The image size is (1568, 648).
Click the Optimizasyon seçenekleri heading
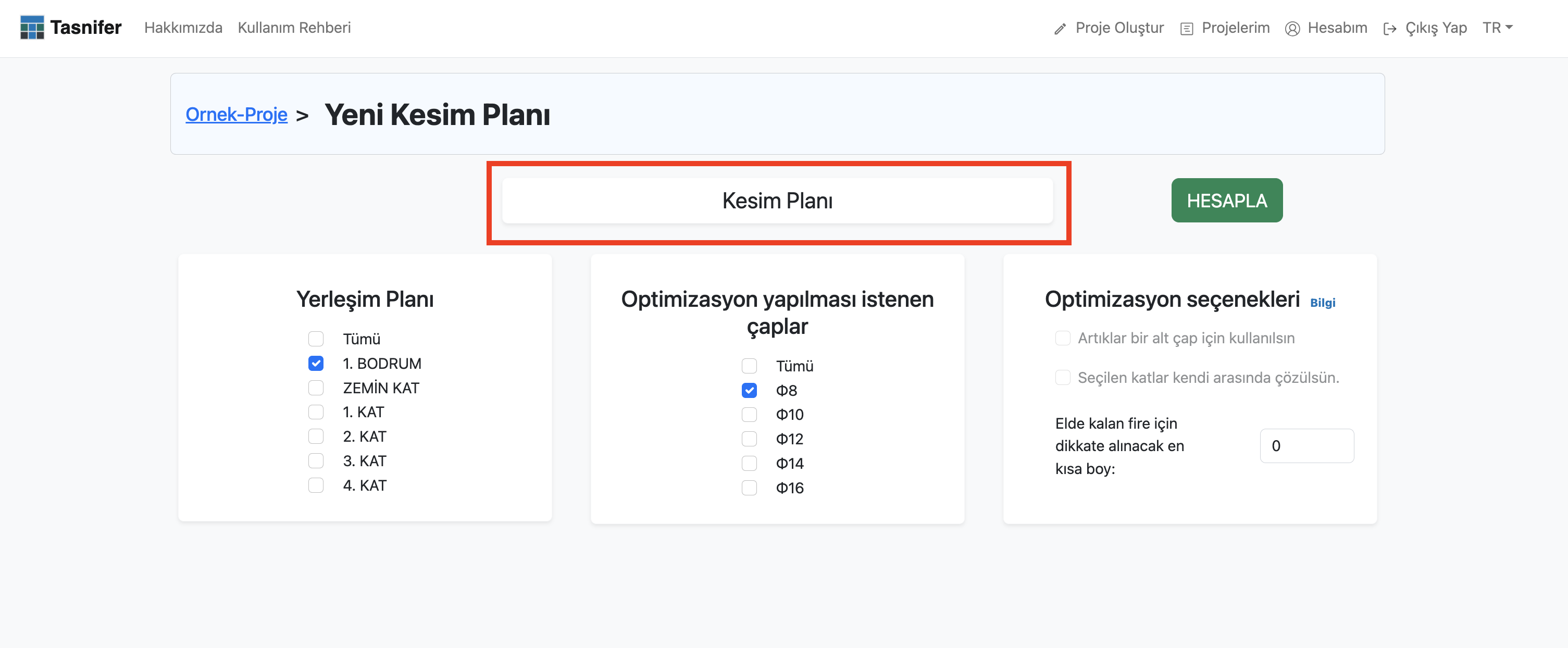(x=1172, y=300)
